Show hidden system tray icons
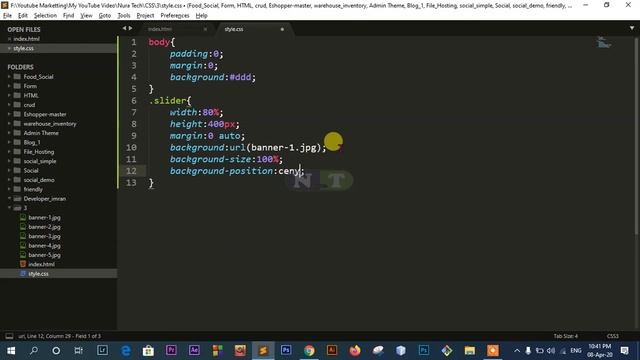Screen dimensions: 640x360 click(x=517, y=351)
